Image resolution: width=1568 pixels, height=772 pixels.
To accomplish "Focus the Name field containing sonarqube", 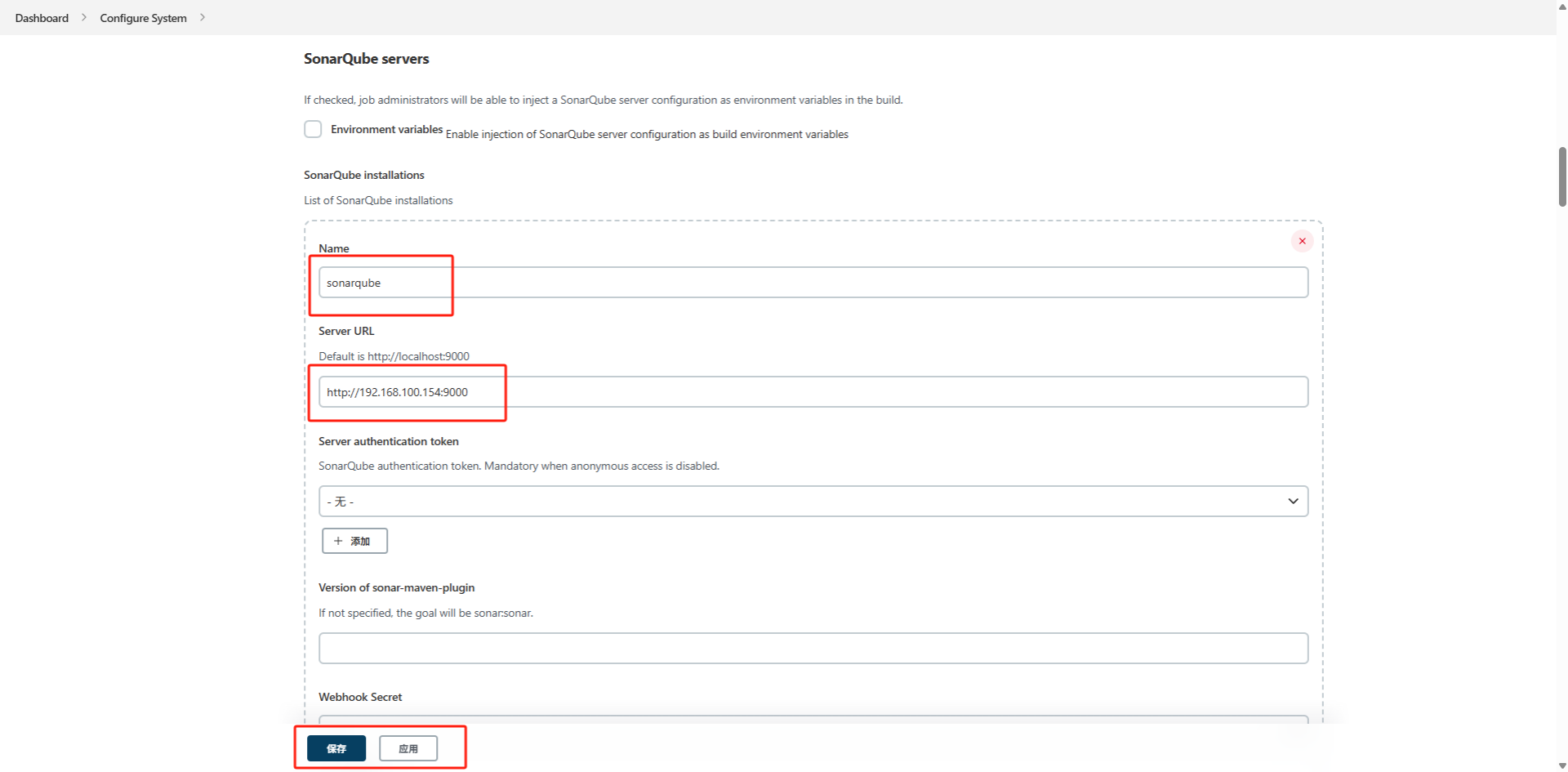I will point(813,283).
